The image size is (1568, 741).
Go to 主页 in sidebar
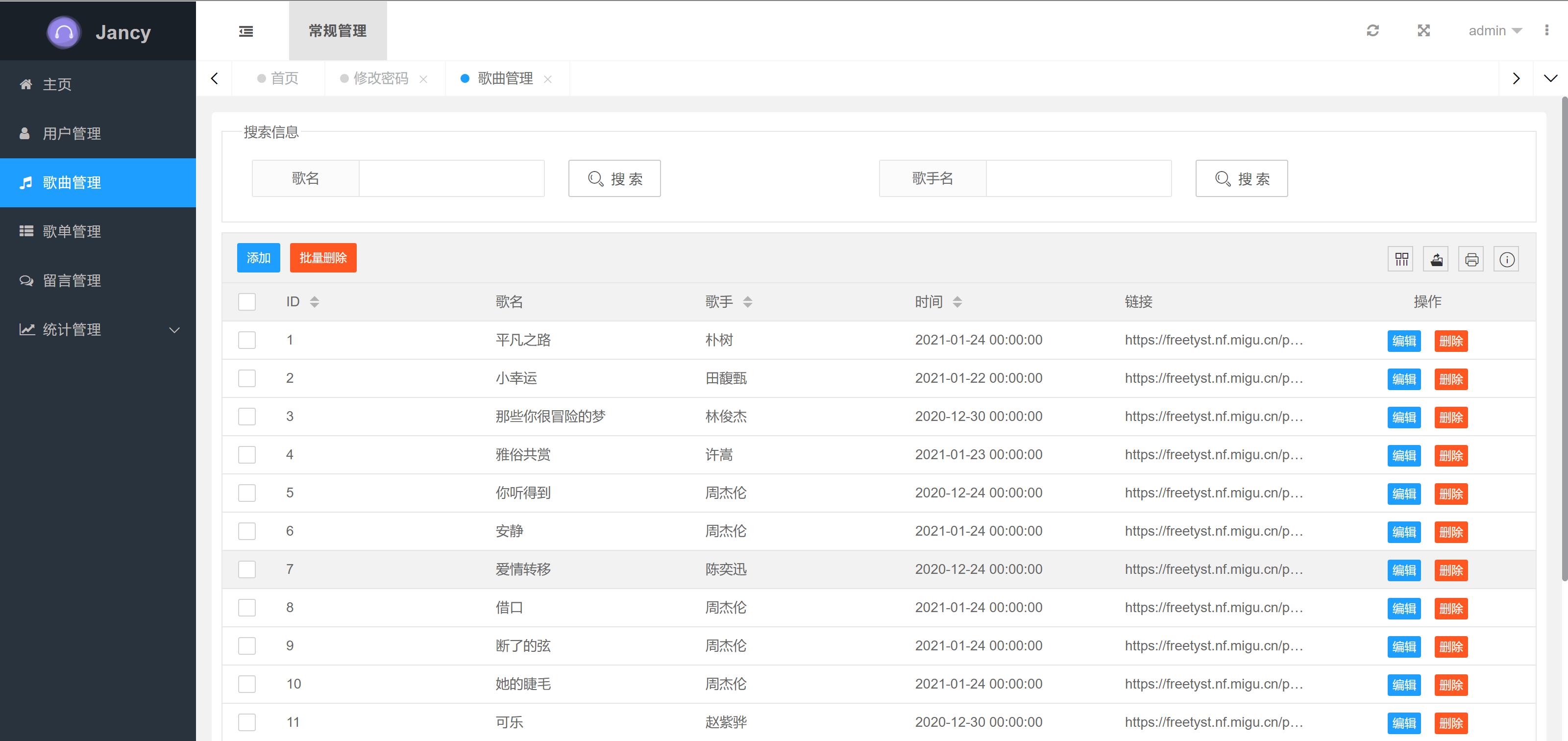pyautogui.click(x=98, y=84)
